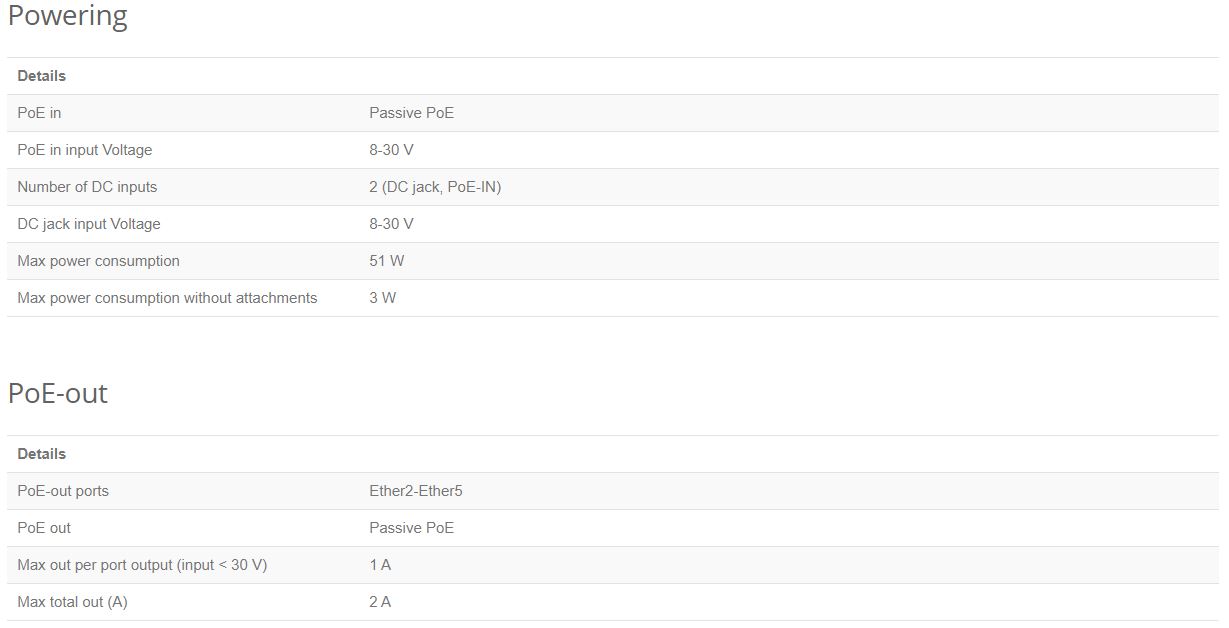This screenshot has height=628, width=1229.
Task: Select the 'Max power consumption' label
Action: tap(98, 261)
